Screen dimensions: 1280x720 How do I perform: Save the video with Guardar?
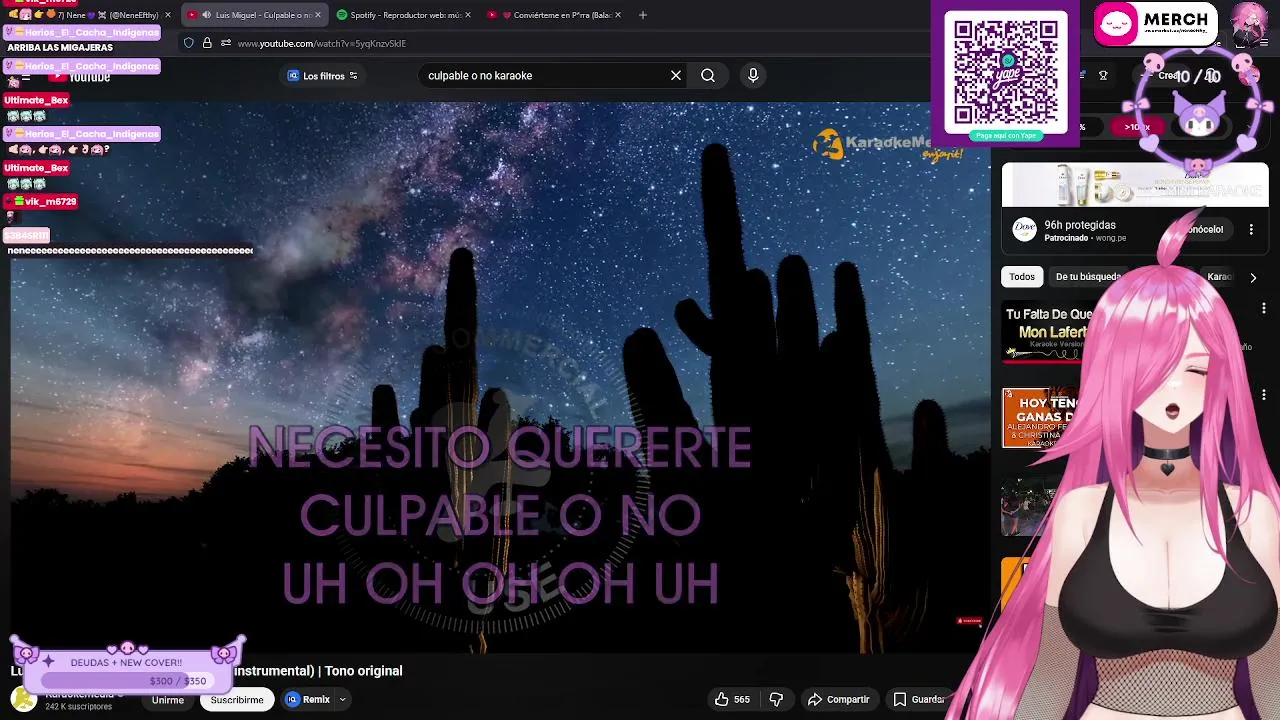pos(920,699)
